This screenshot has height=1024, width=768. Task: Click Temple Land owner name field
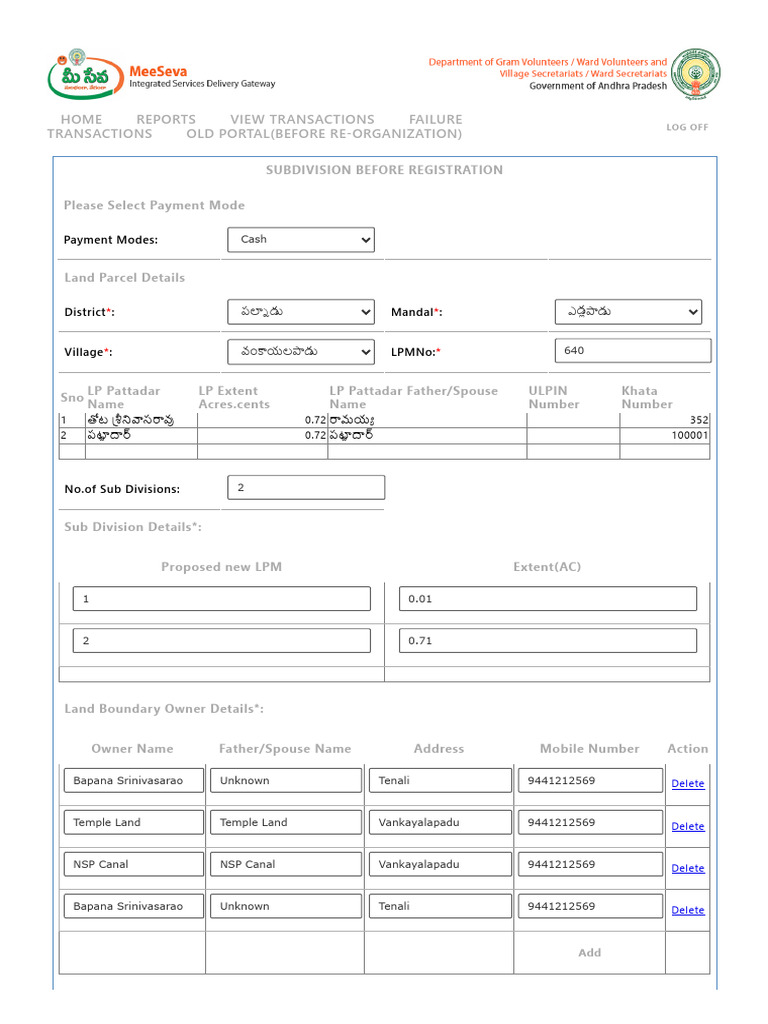point(134,822)
